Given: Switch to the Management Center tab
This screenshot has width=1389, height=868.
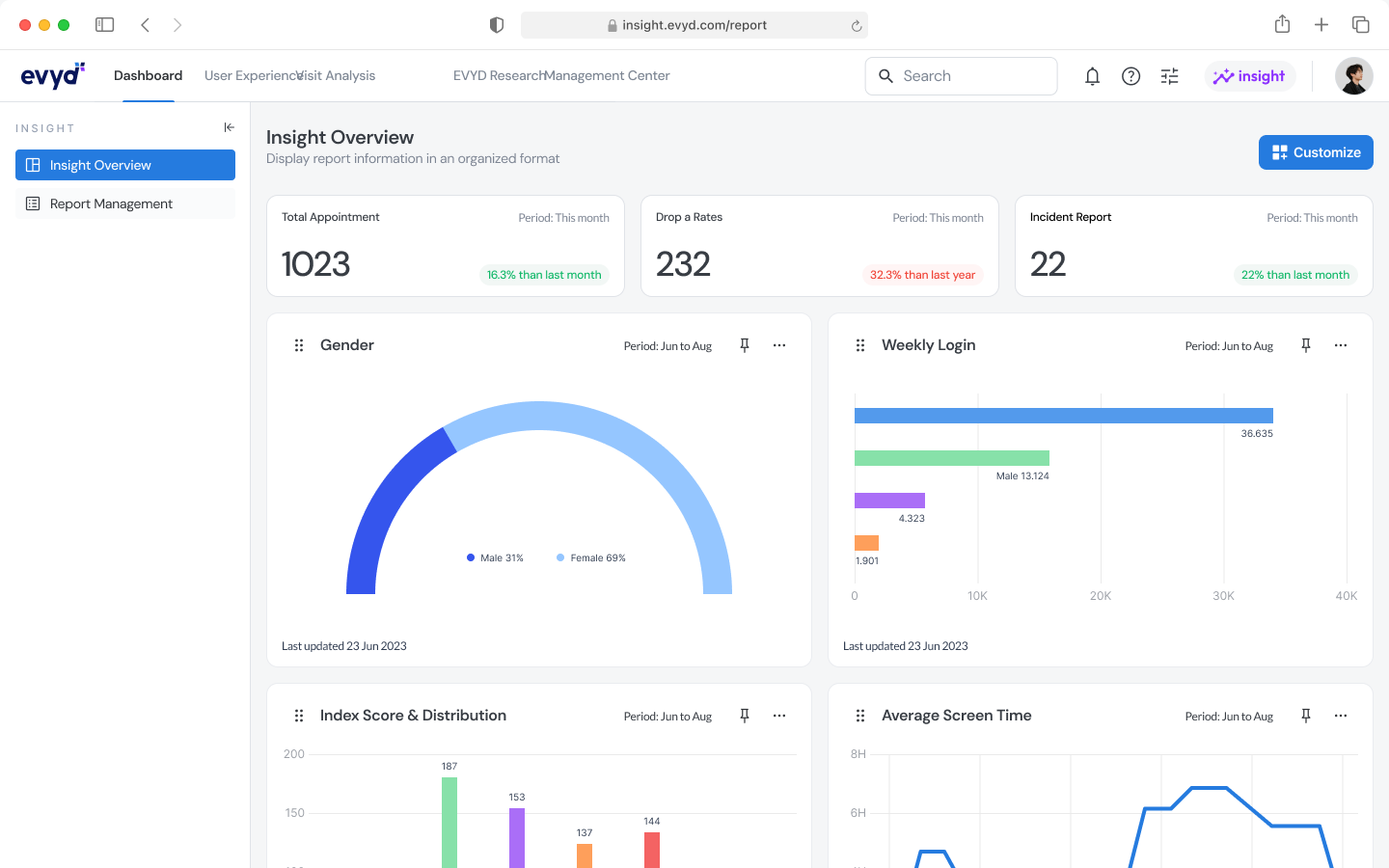Looking at the screenshot, I should coord(609,76).
